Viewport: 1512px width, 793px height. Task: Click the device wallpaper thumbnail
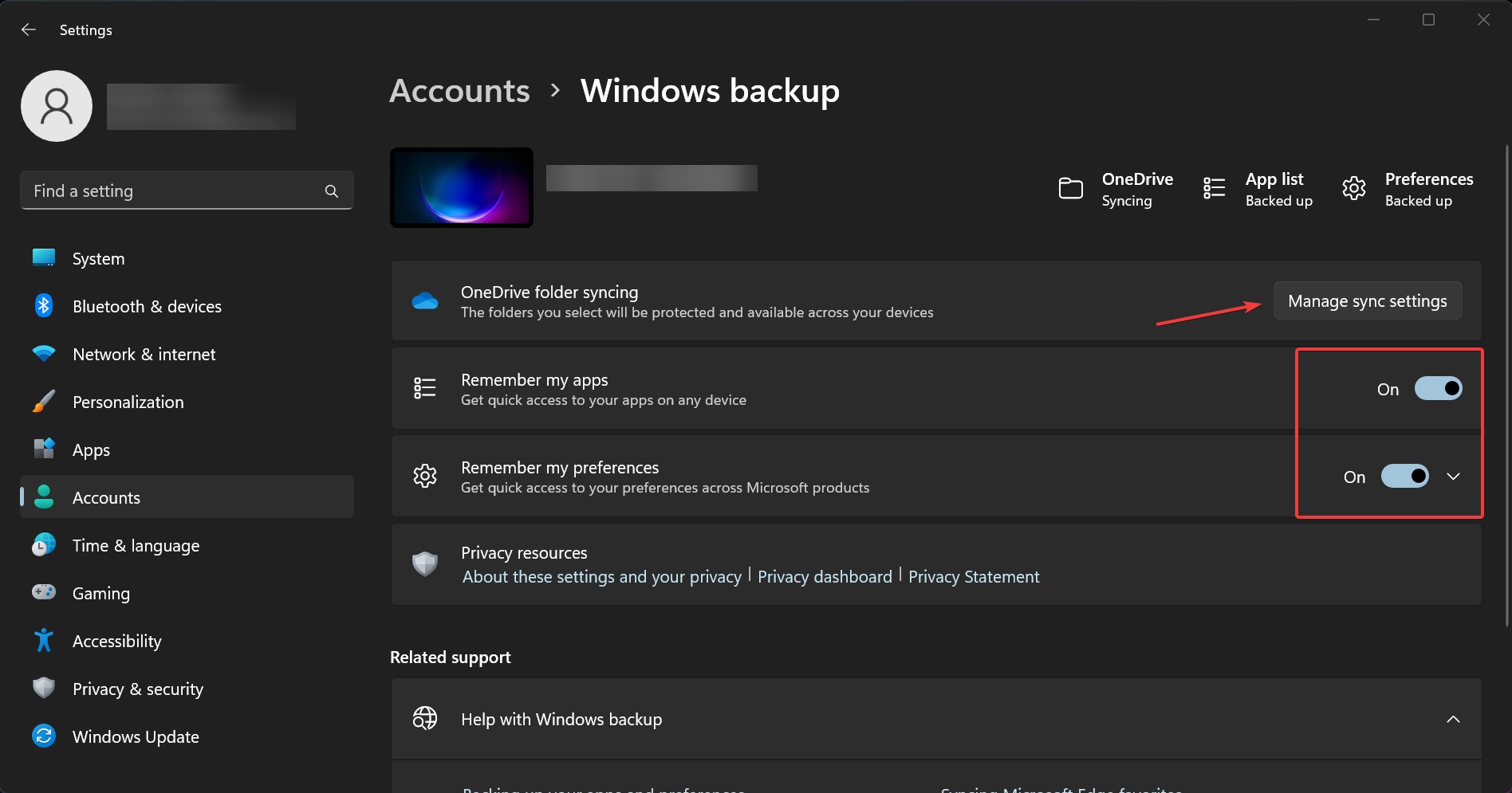click(462, 187)
